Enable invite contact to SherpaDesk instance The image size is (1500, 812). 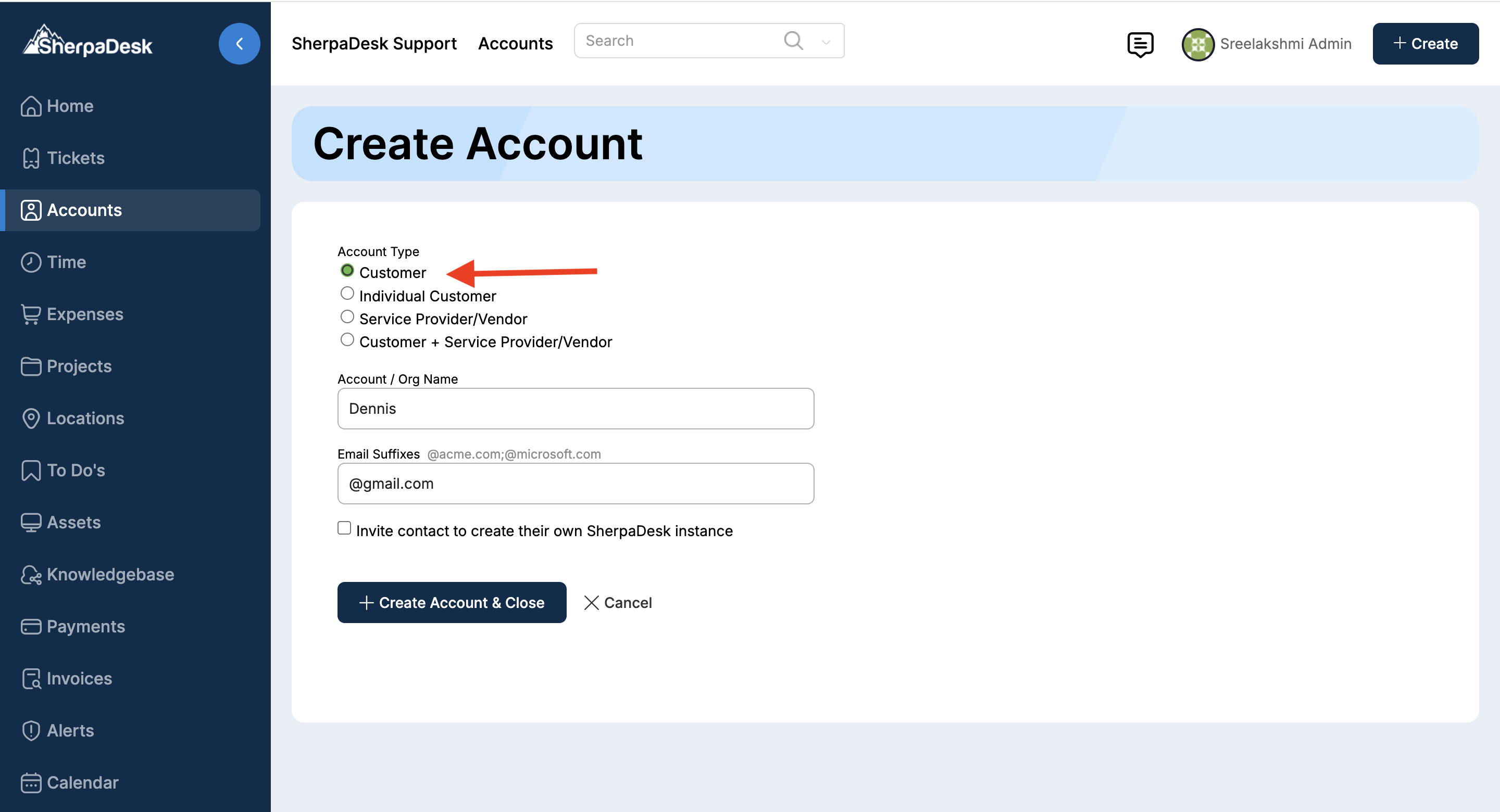click(x=344, y=528)
